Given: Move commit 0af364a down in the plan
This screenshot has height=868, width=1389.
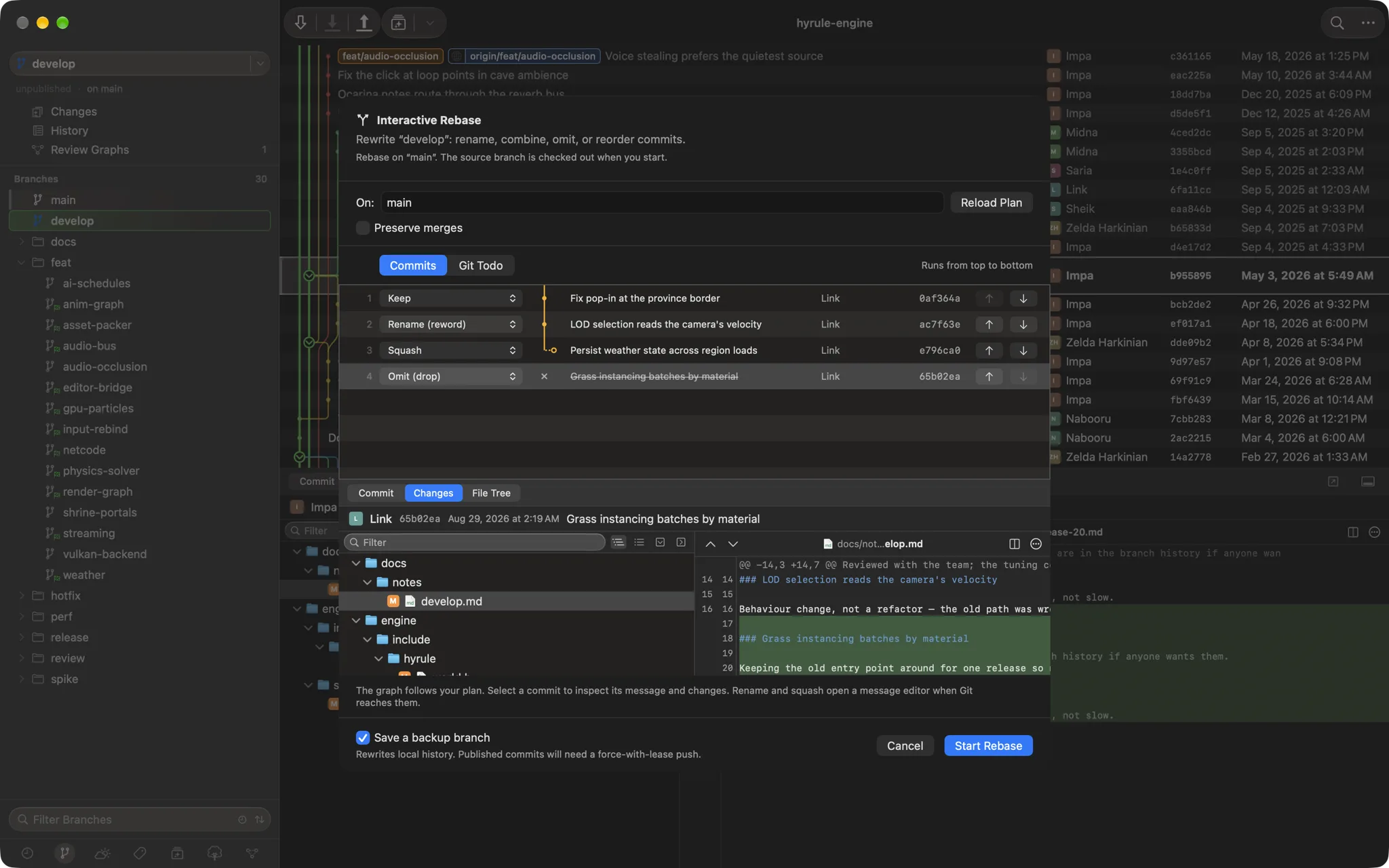Looking at the screenshot, I should tap(1023, 298).
